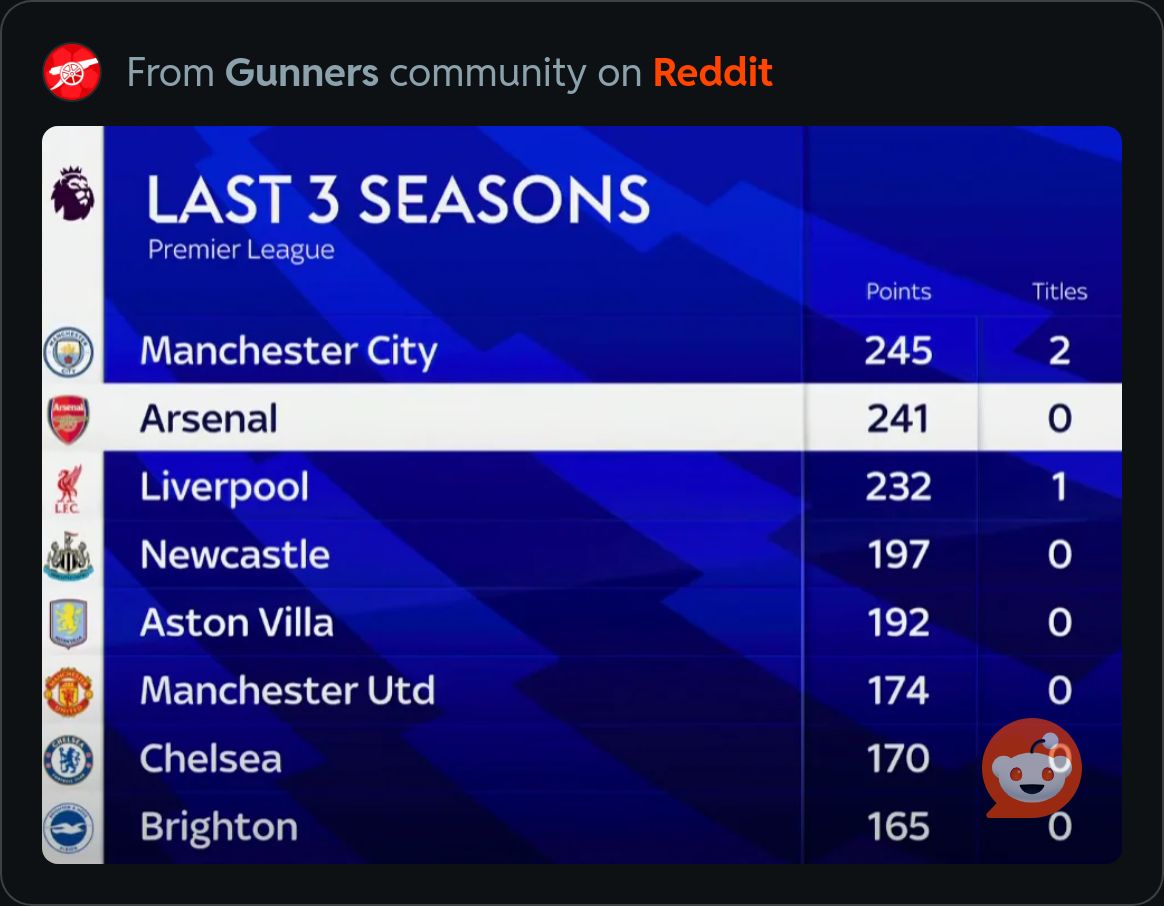Image resolution: width=1164 pixels, height=906 pixels.
Task: Click the Points column header
Action: click(898, 292)
